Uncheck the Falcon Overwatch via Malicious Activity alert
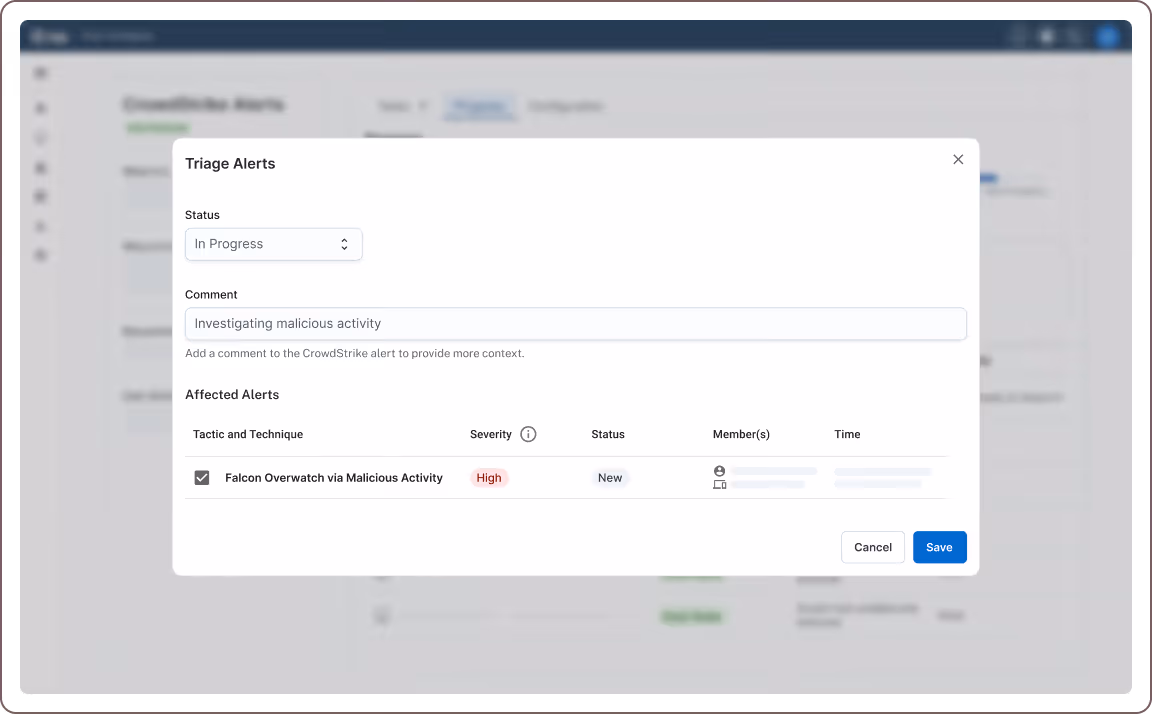 click(201, 477)
